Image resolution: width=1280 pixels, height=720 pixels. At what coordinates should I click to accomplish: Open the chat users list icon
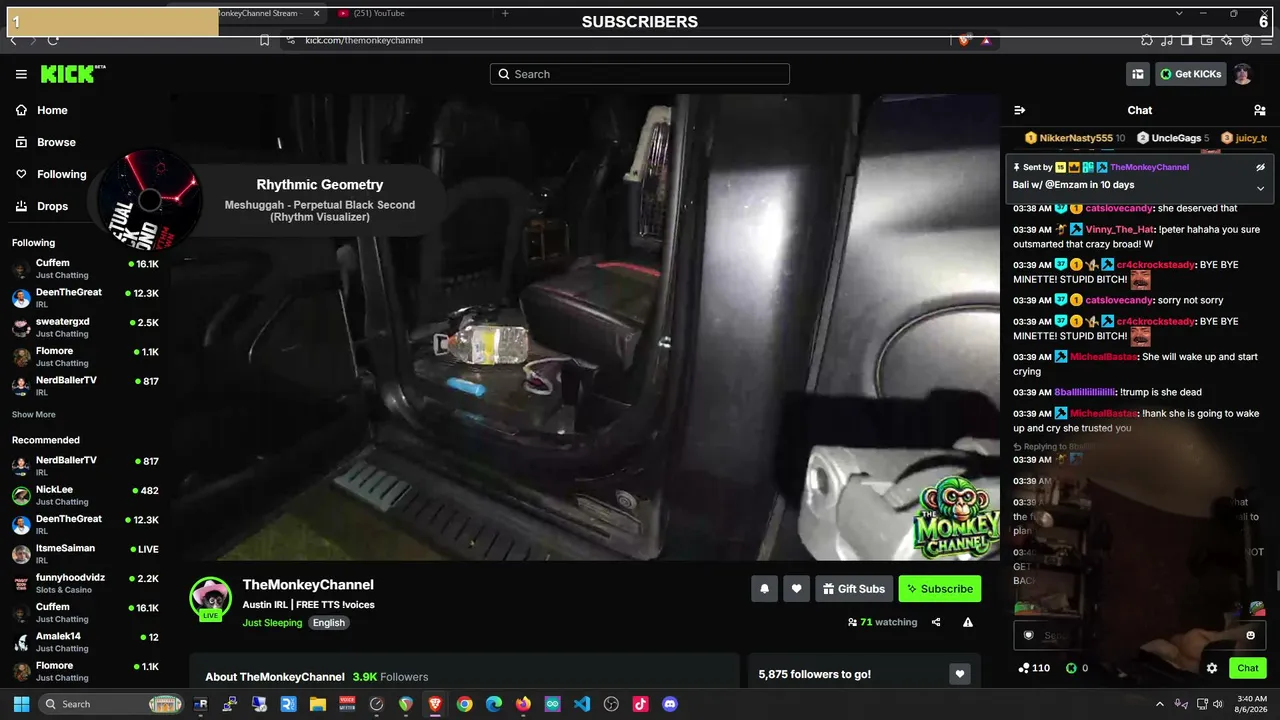(1259, 110)
